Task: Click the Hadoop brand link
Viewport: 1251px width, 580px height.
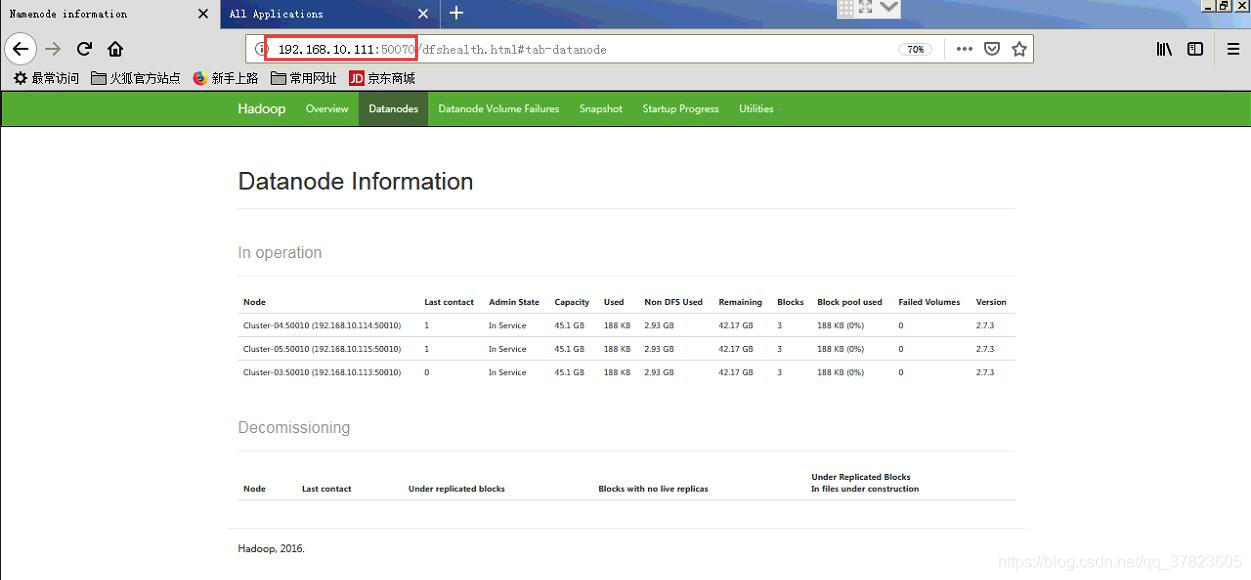Action: [x=261, y=108]
